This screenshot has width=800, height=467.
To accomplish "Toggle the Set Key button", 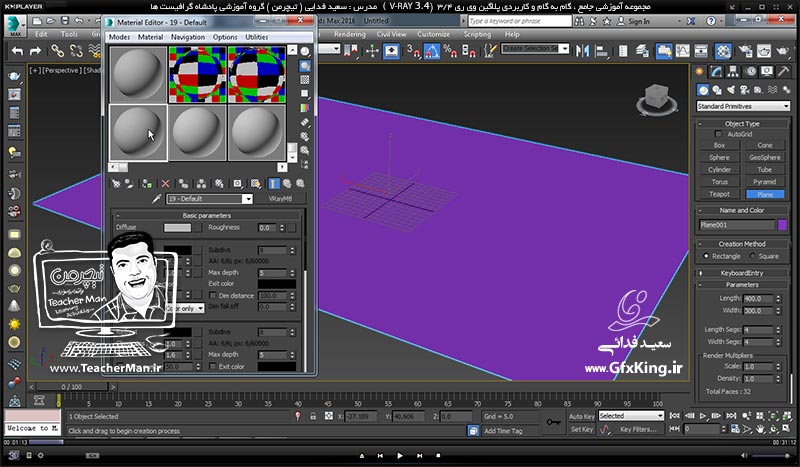I will click(x=582, y=429).
